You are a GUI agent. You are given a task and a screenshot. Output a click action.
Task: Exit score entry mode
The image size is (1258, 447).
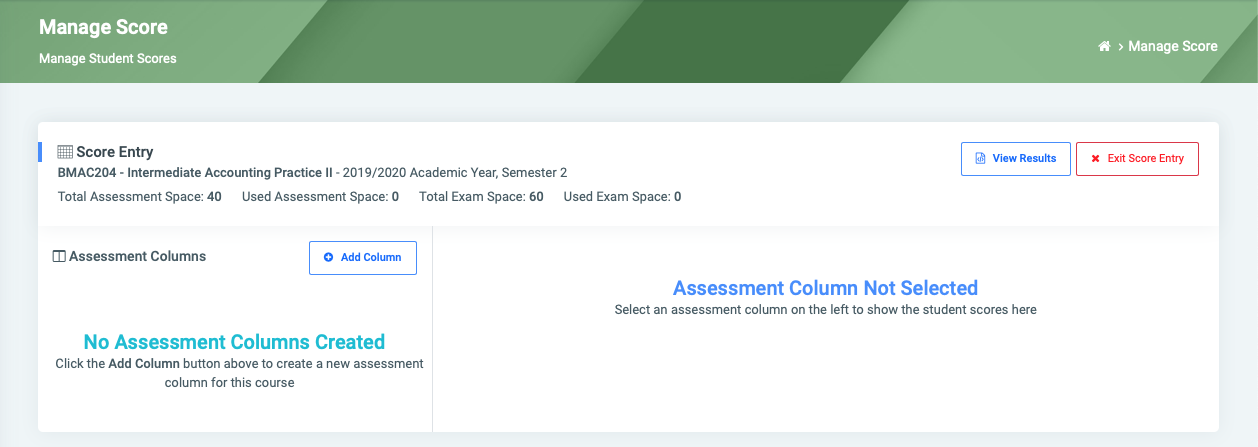(x=1137, y=159)
